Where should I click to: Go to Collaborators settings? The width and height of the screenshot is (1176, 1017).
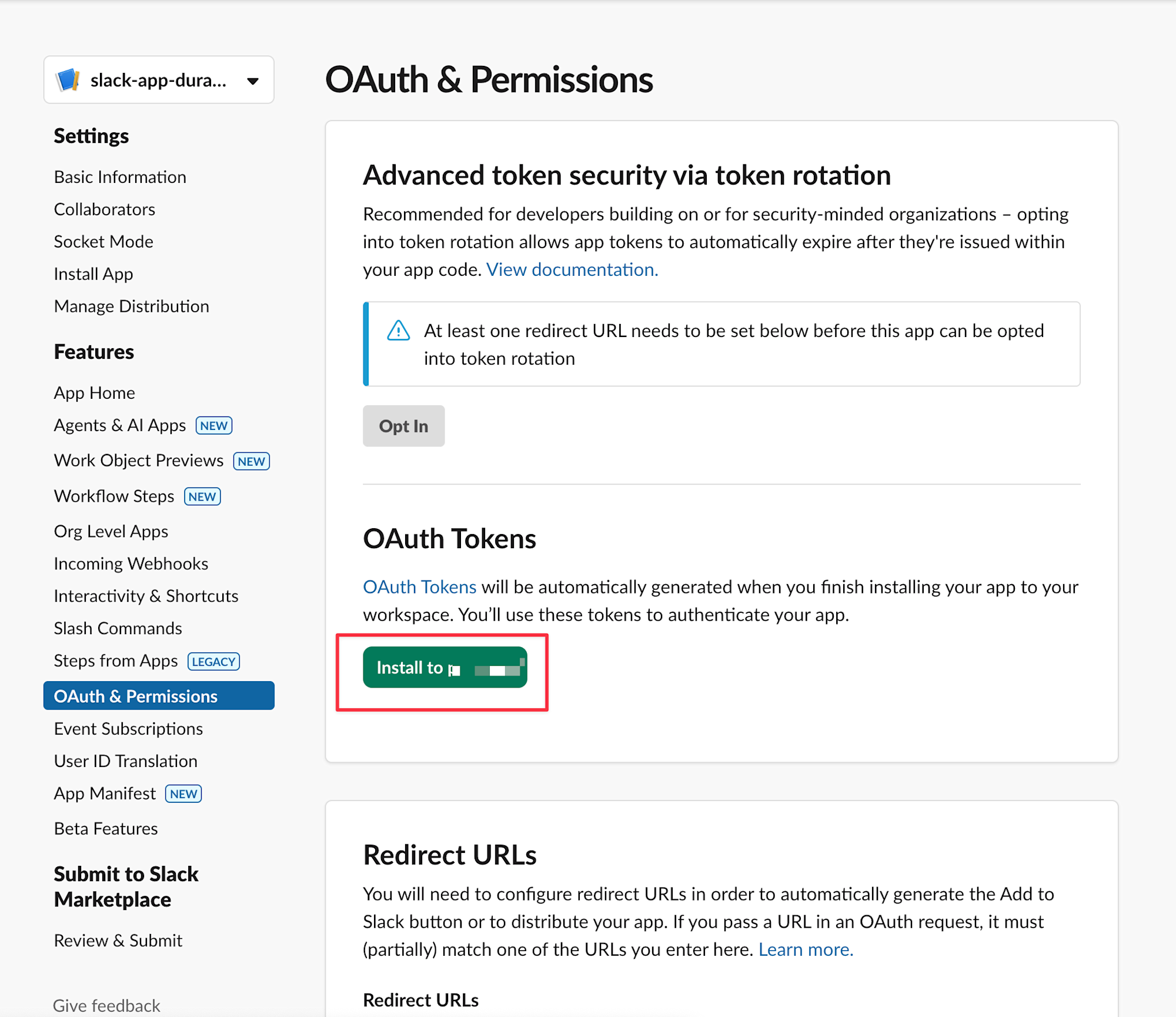[x=104, y=209]
